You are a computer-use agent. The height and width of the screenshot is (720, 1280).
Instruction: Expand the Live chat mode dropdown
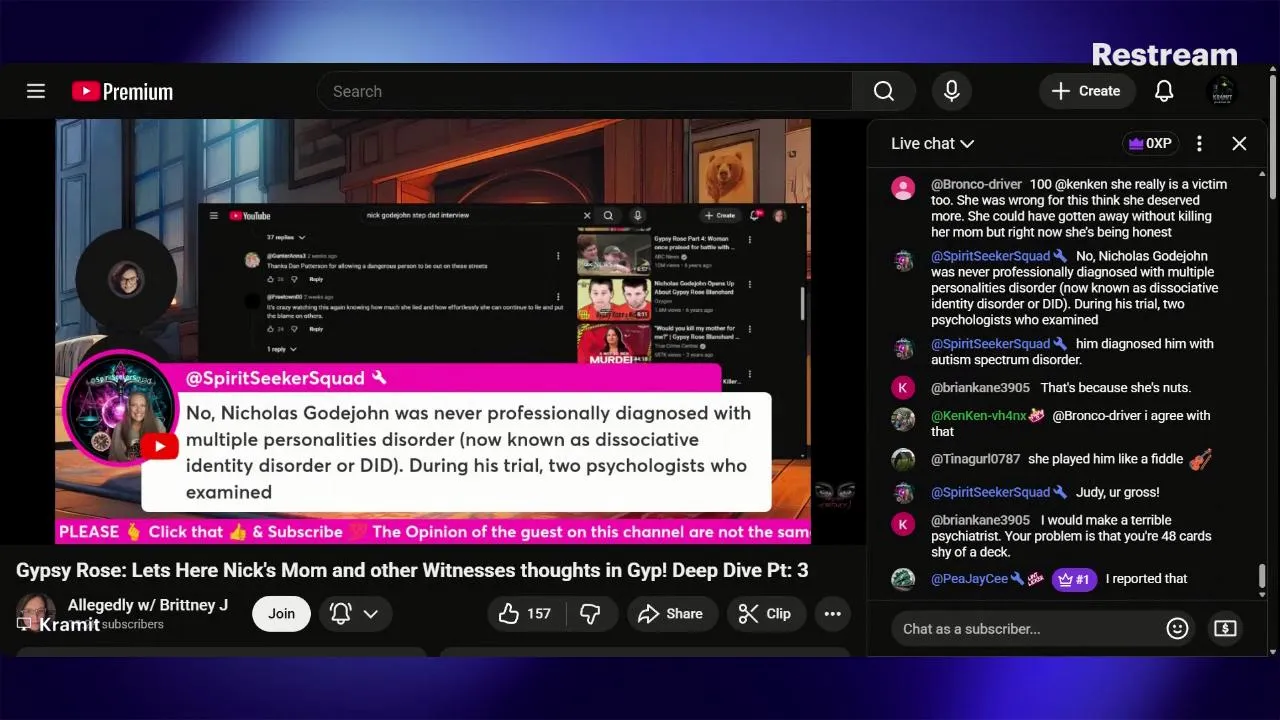tap(932, 143)
